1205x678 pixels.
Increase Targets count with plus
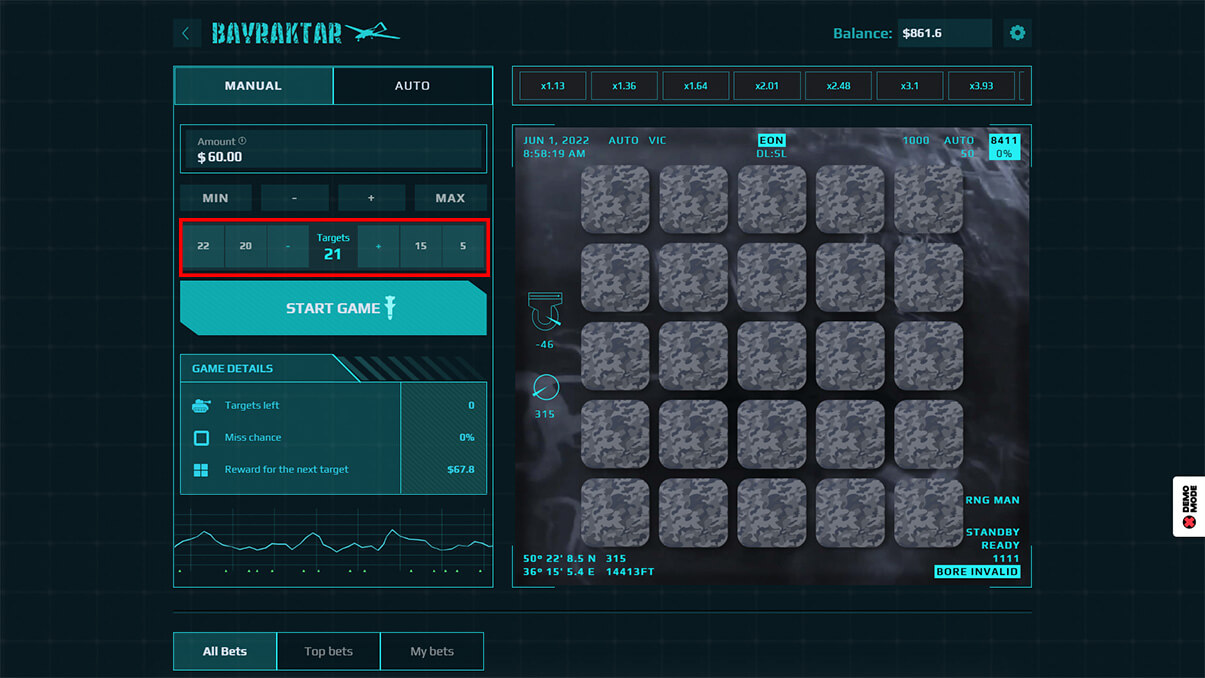378,246
